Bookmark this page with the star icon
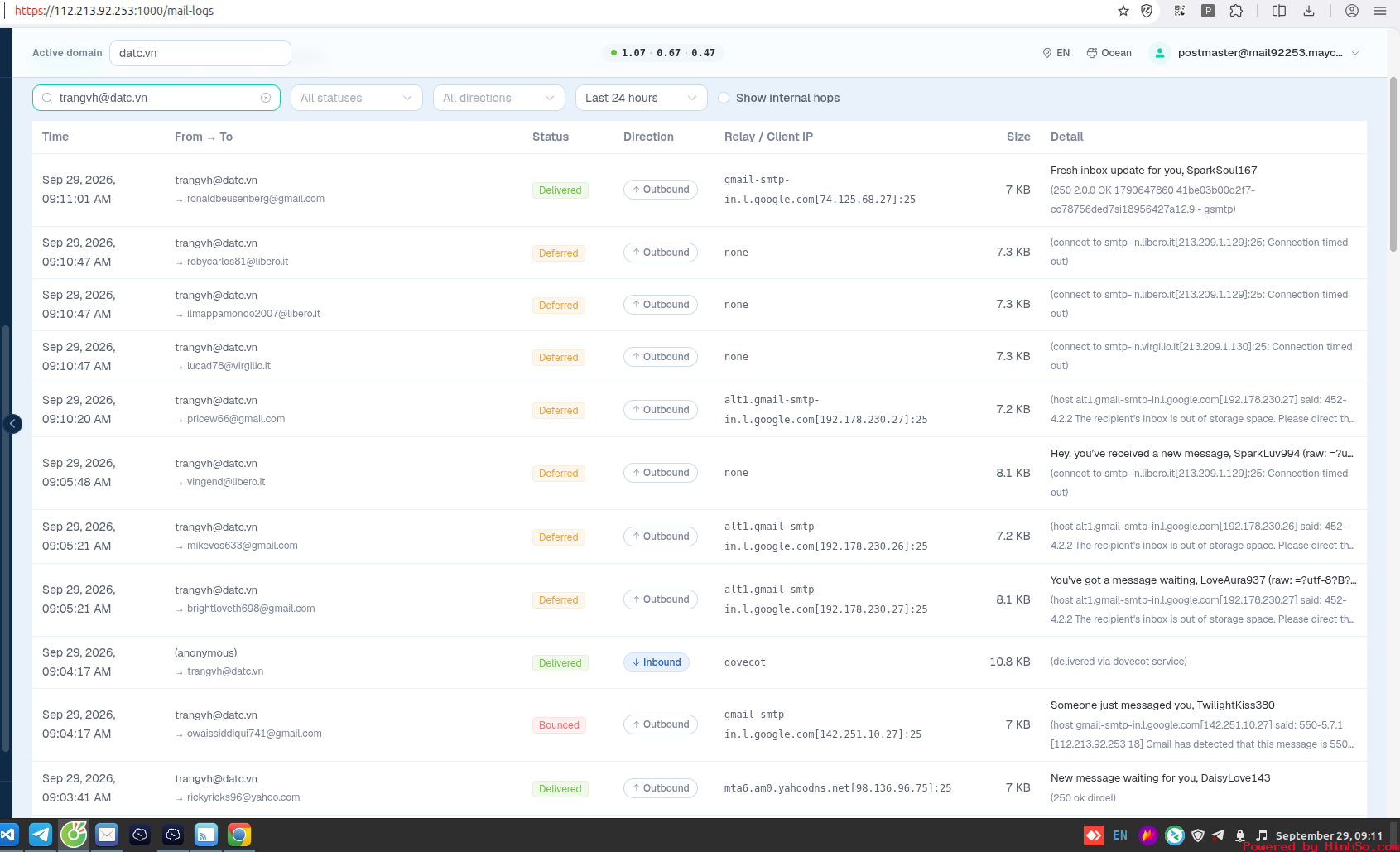This screenshot has height=852, width=1400. tap(1123, 11)
